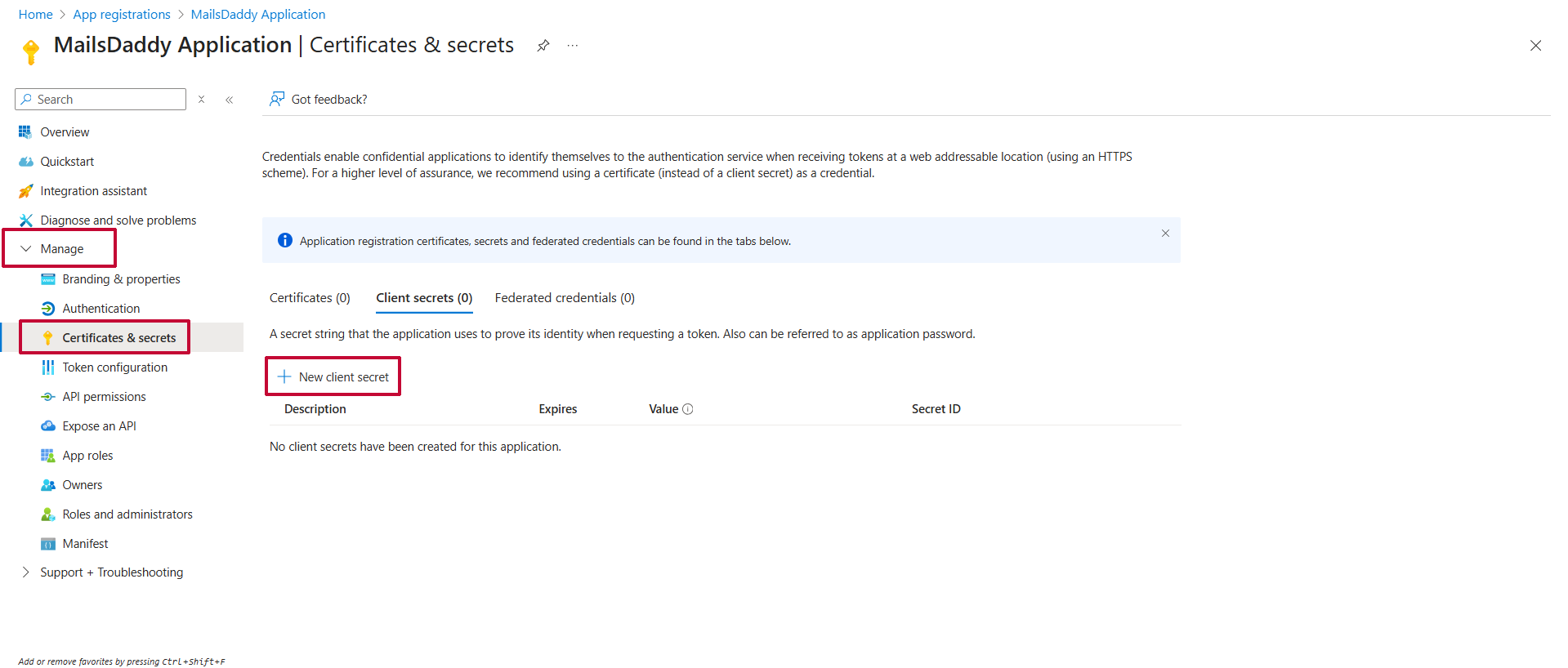This screenshot has width=1568, height=668.
Task: Click the Value column info icon
Action: pos(688,409)
